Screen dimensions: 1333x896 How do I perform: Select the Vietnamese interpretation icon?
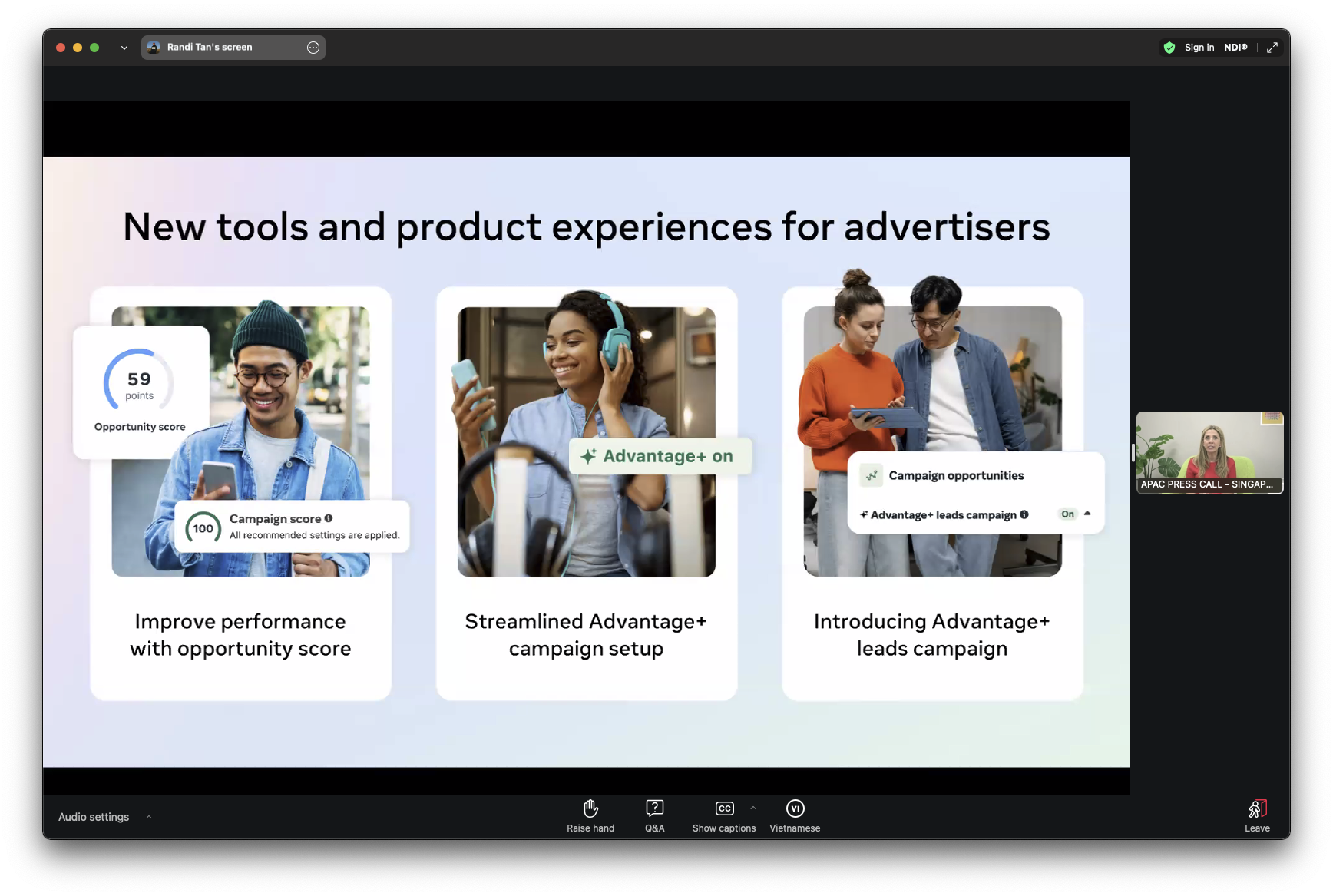[795, 808]
